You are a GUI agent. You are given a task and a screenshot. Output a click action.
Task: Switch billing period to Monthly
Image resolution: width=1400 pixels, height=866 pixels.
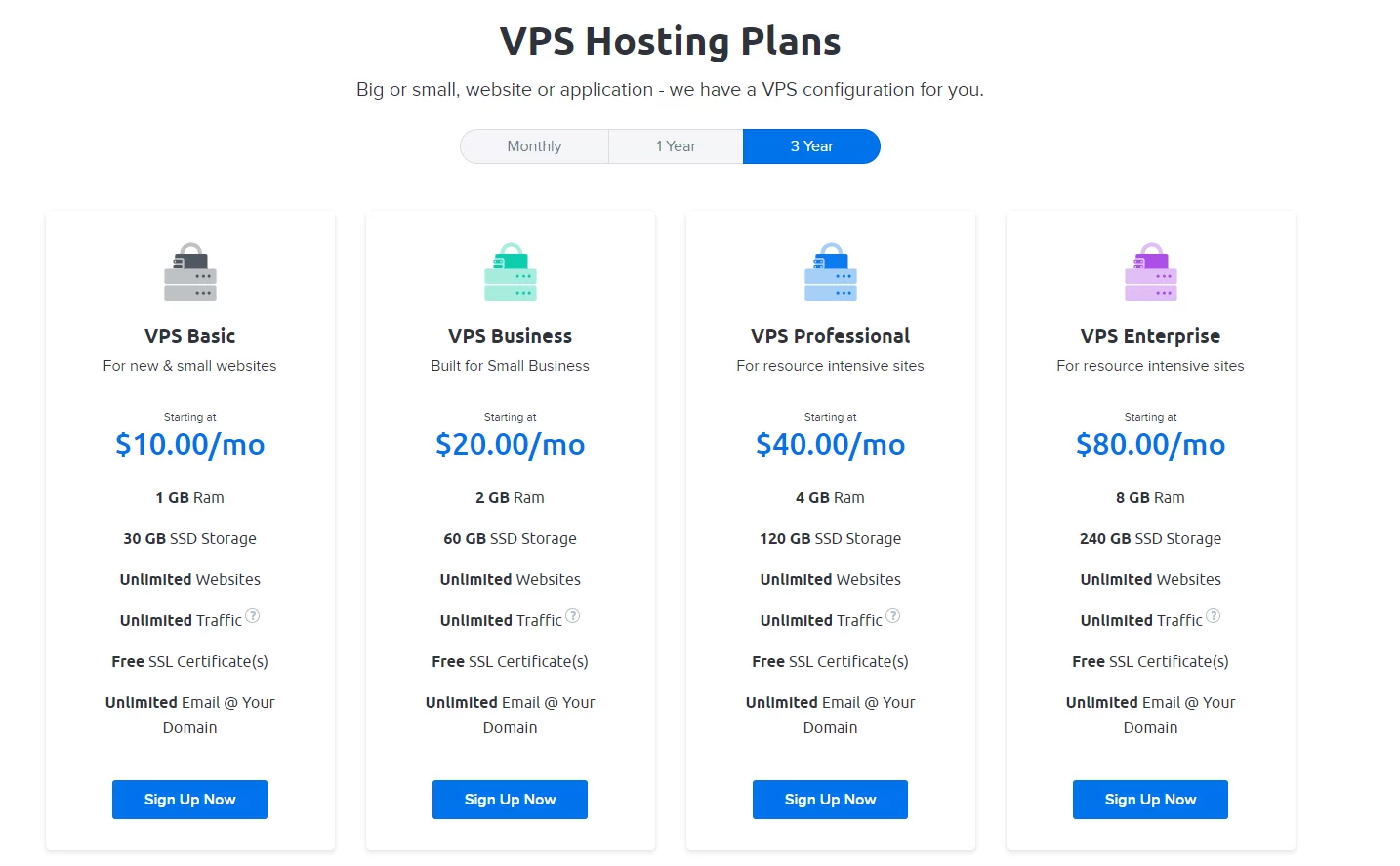(534, 146)
